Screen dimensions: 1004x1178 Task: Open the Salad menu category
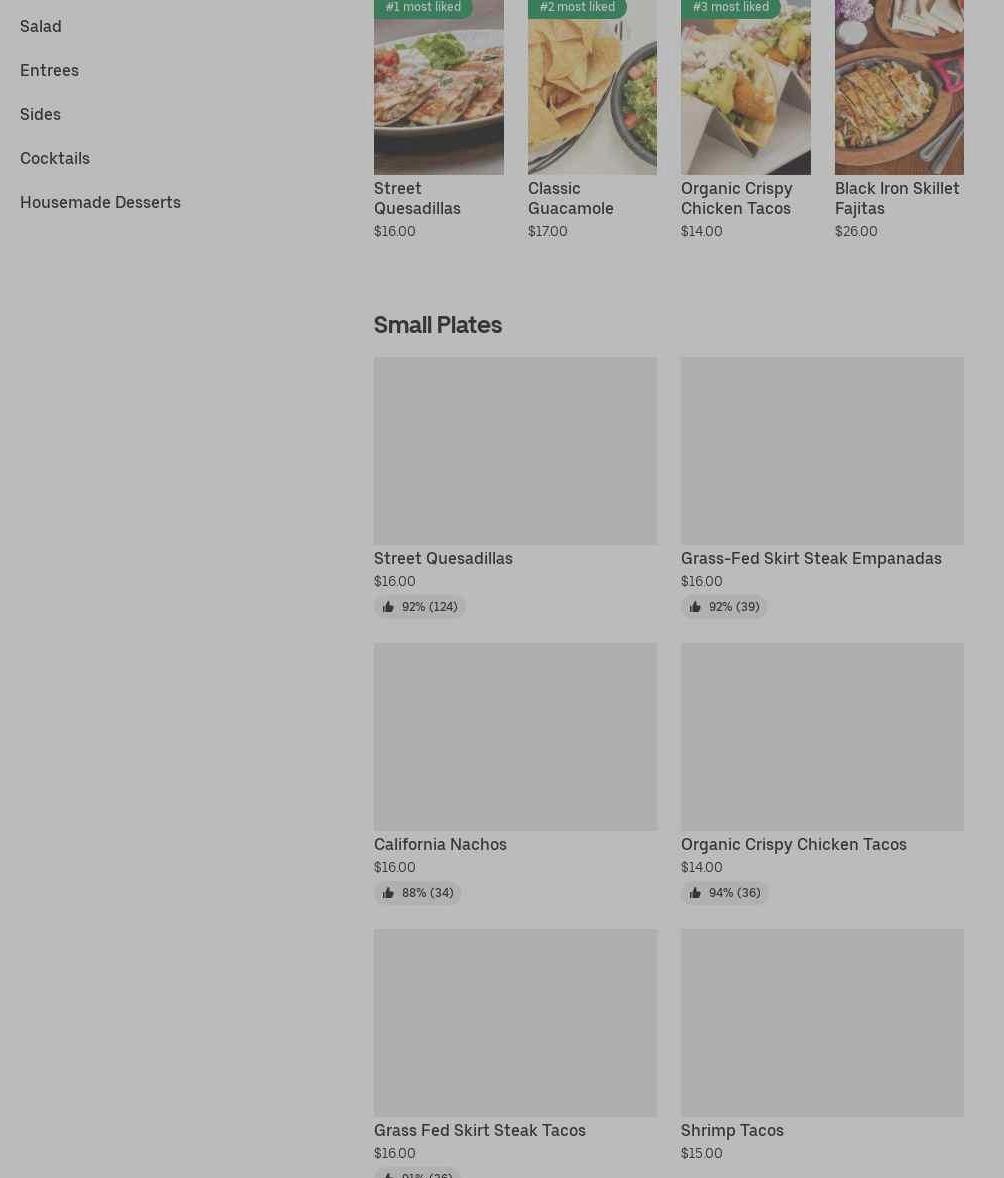(41, 26)
